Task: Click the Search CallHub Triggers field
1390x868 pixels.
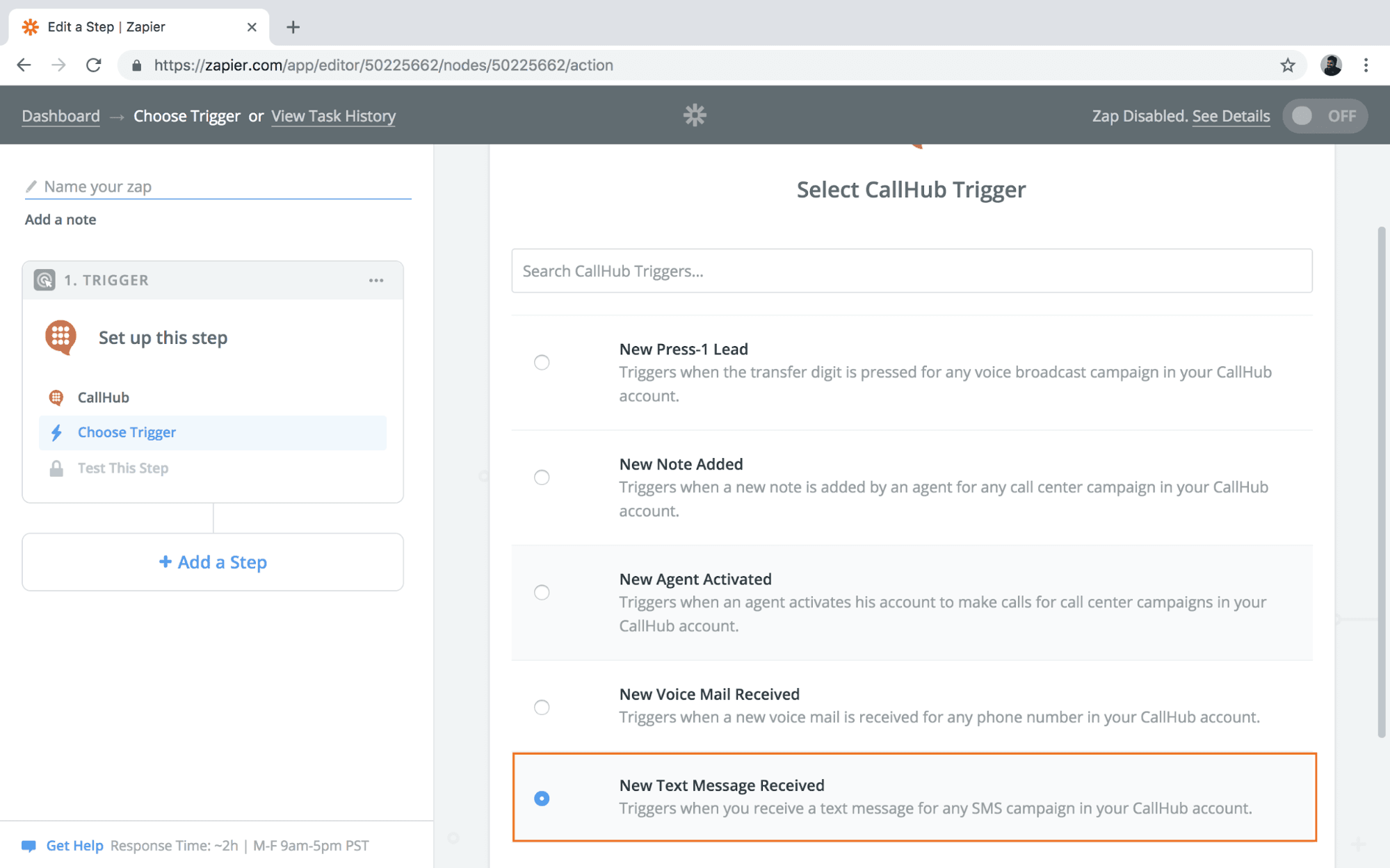Action: click(x=912, y=271)
